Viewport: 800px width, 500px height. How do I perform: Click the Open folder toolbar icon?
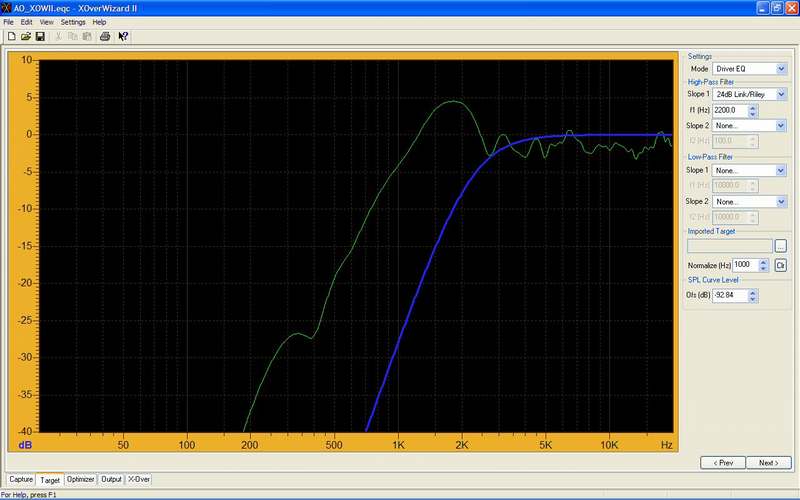(26, 36)
